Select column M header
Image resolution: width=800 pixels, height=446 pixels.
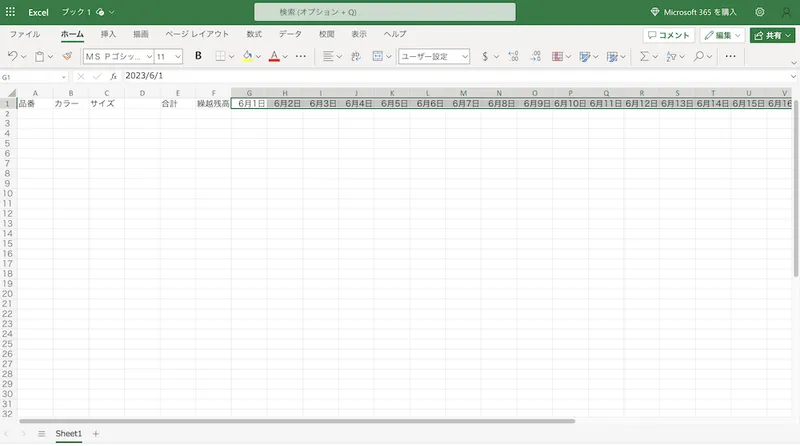point(463,93)
